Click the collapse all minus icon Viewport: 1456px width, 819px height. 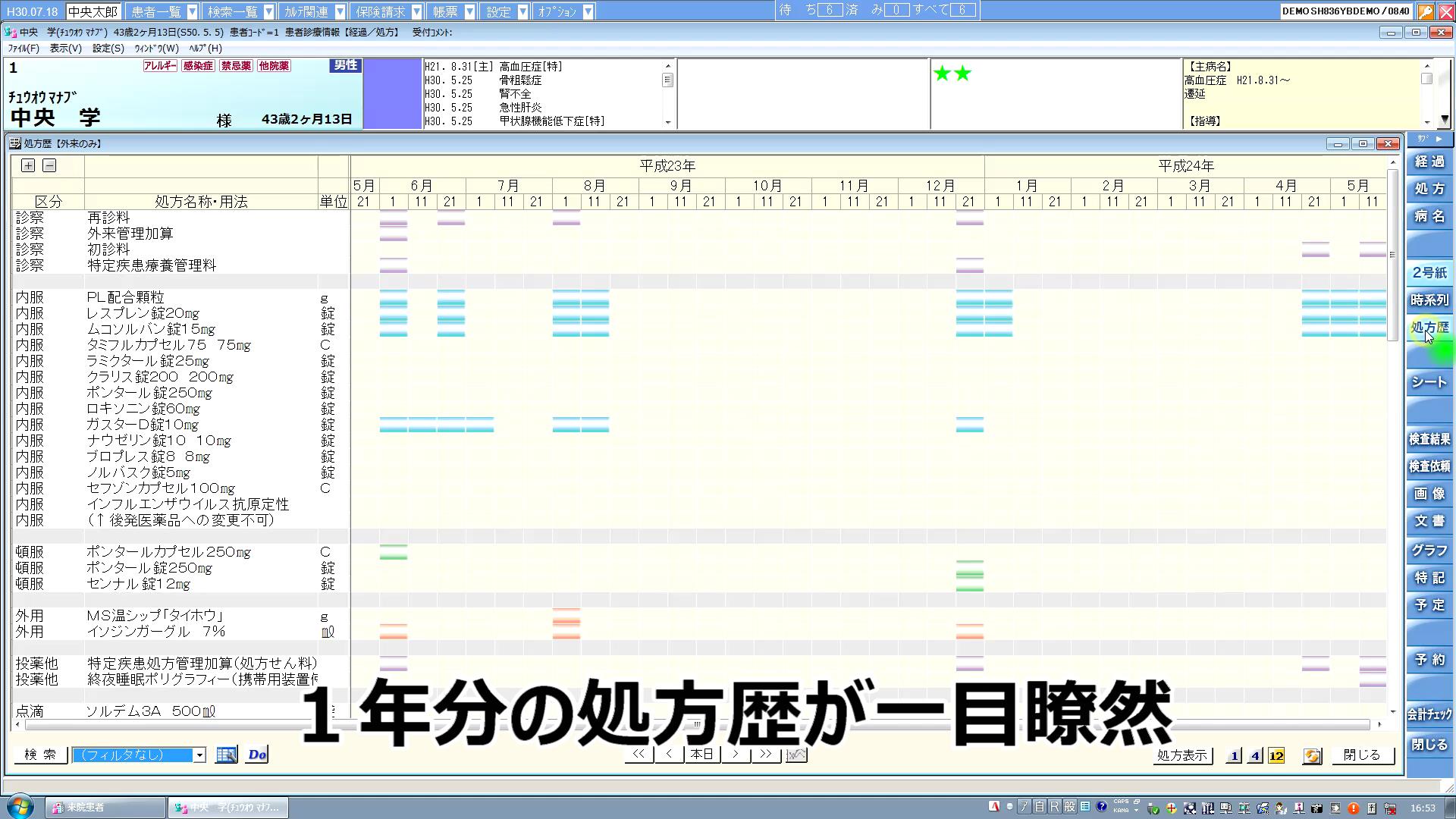coord(49,165)
